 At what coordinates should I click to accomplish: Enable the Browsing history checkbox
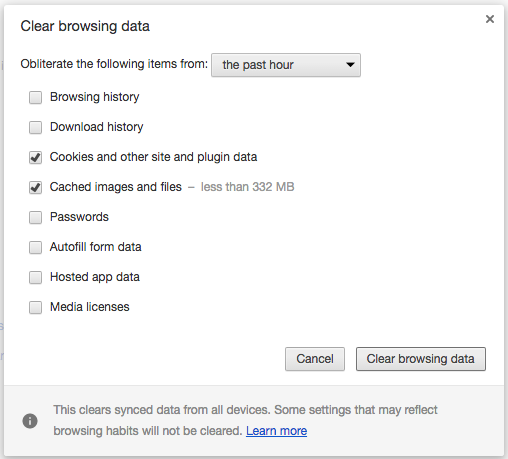point(35,98)
